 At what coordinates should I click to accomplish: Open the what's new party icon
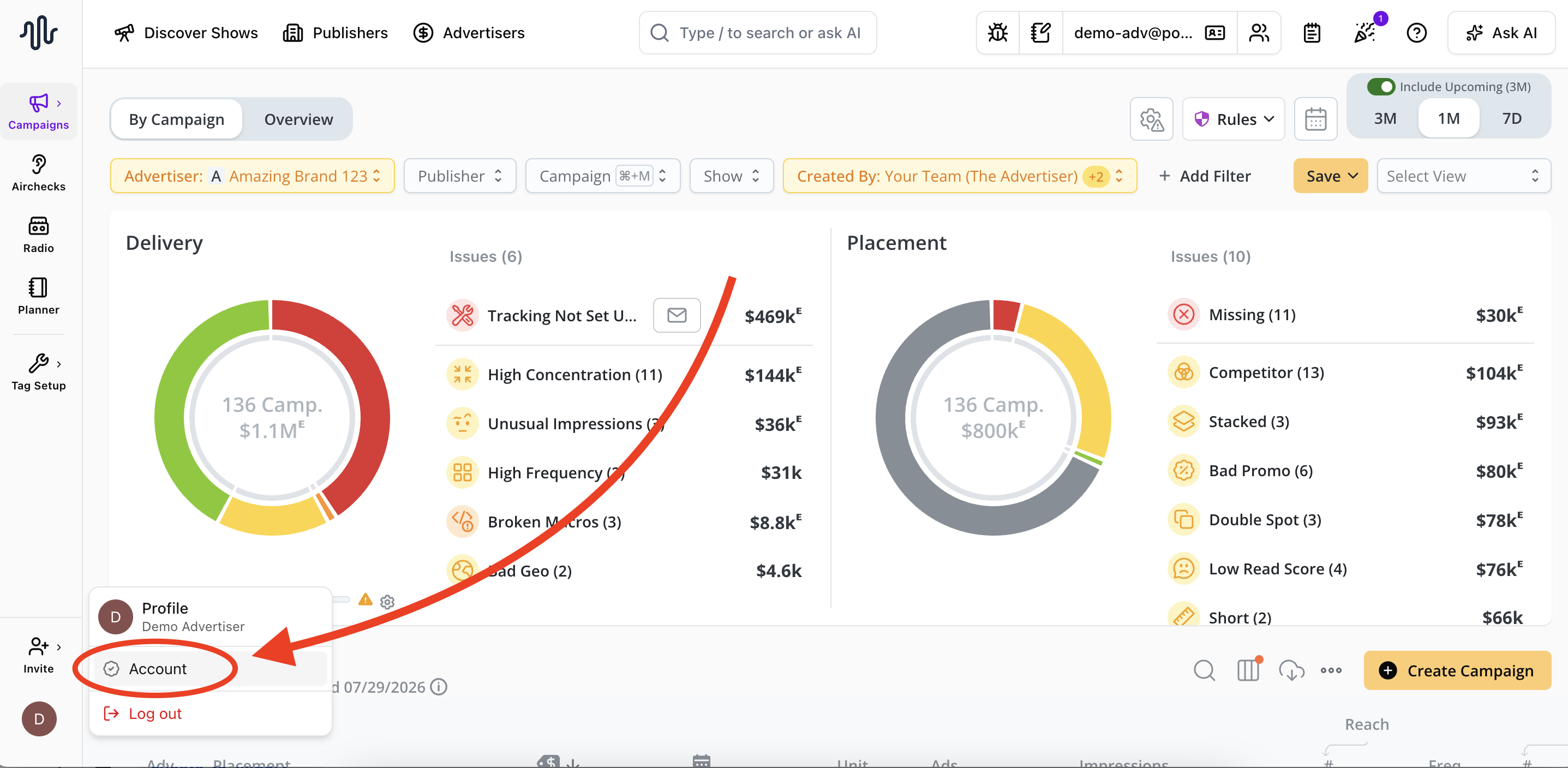1364,33
